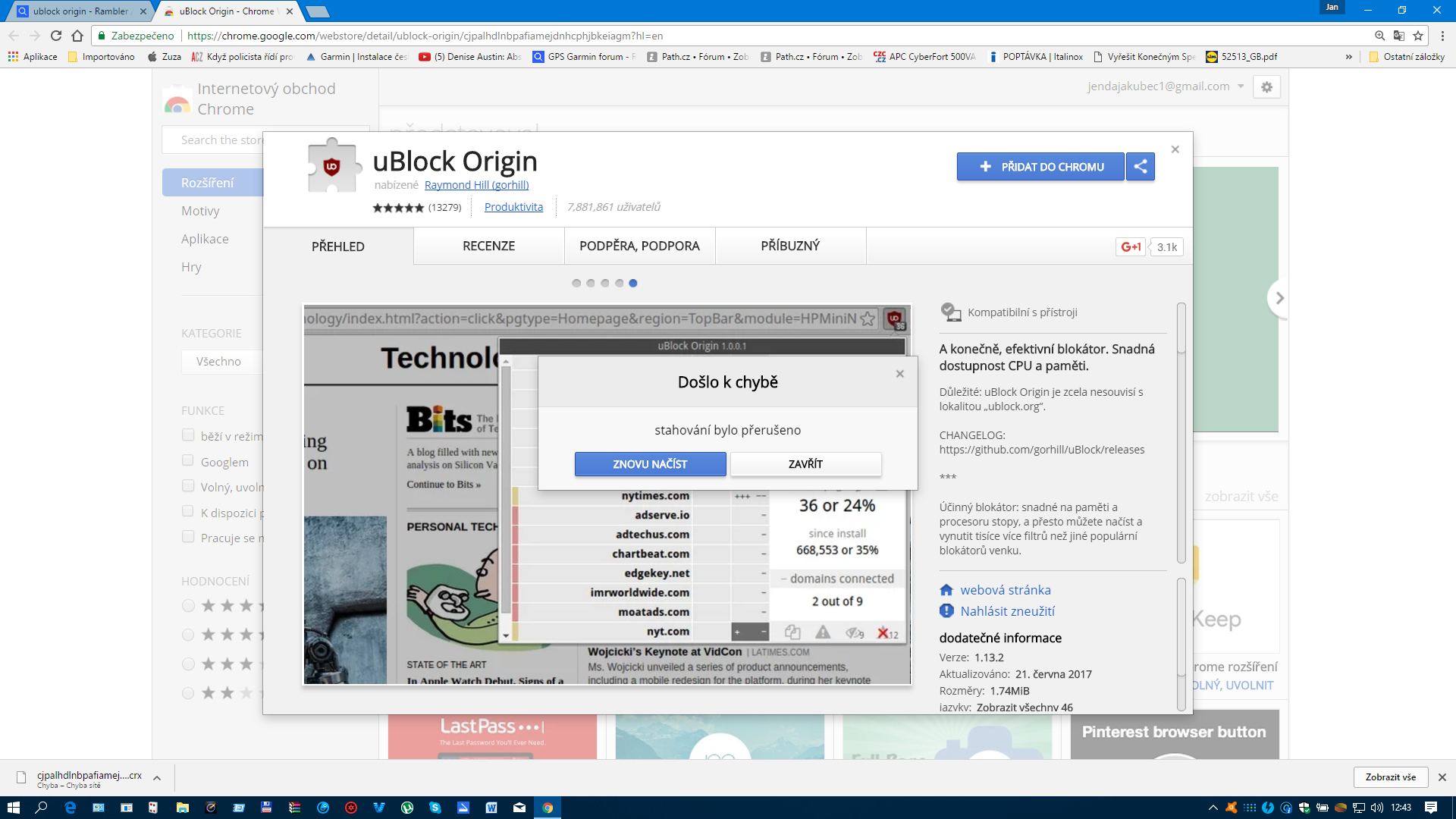Image resolution: width=1456 pixels, height=819 pixels.
Task: Show more bookmarks with the double chevron
Action: pyautogui.click(x=1349, y=57)
